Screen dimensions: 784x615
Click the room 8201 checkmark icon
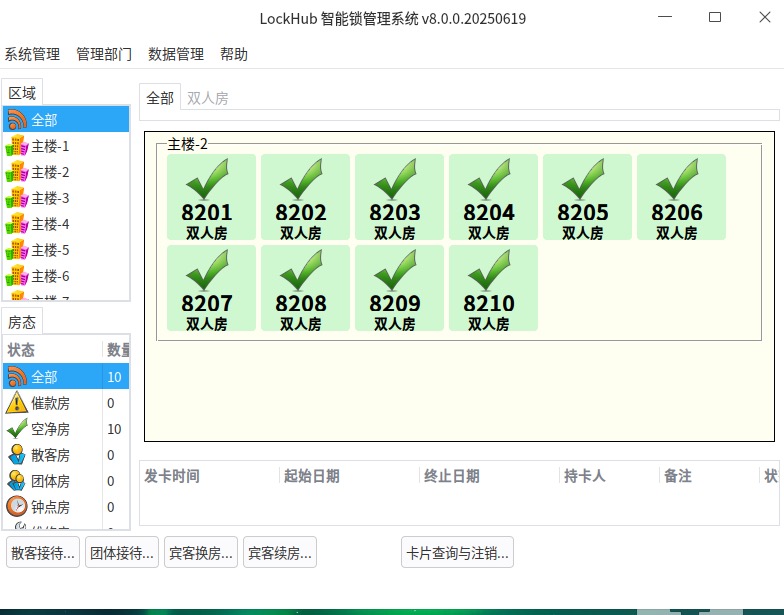[x=207, y=180]
